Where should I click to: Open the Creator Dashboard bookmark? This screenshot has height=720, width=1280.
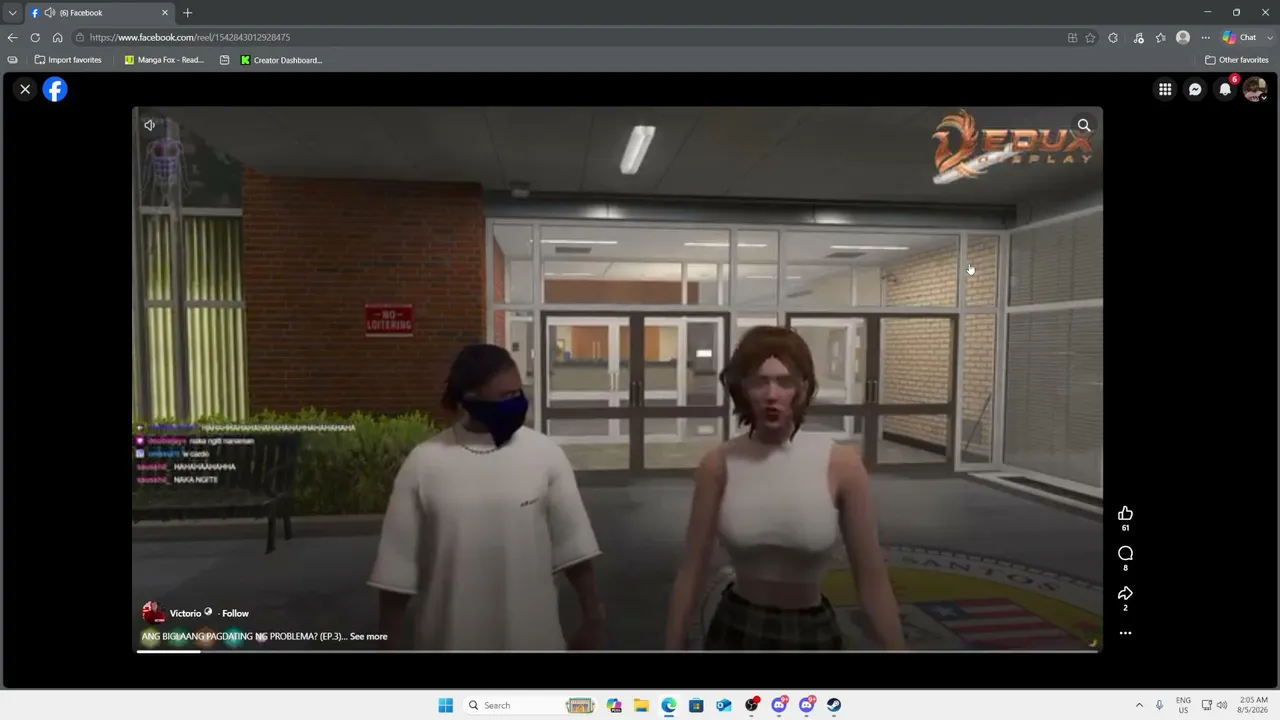[x=281, y=60]
